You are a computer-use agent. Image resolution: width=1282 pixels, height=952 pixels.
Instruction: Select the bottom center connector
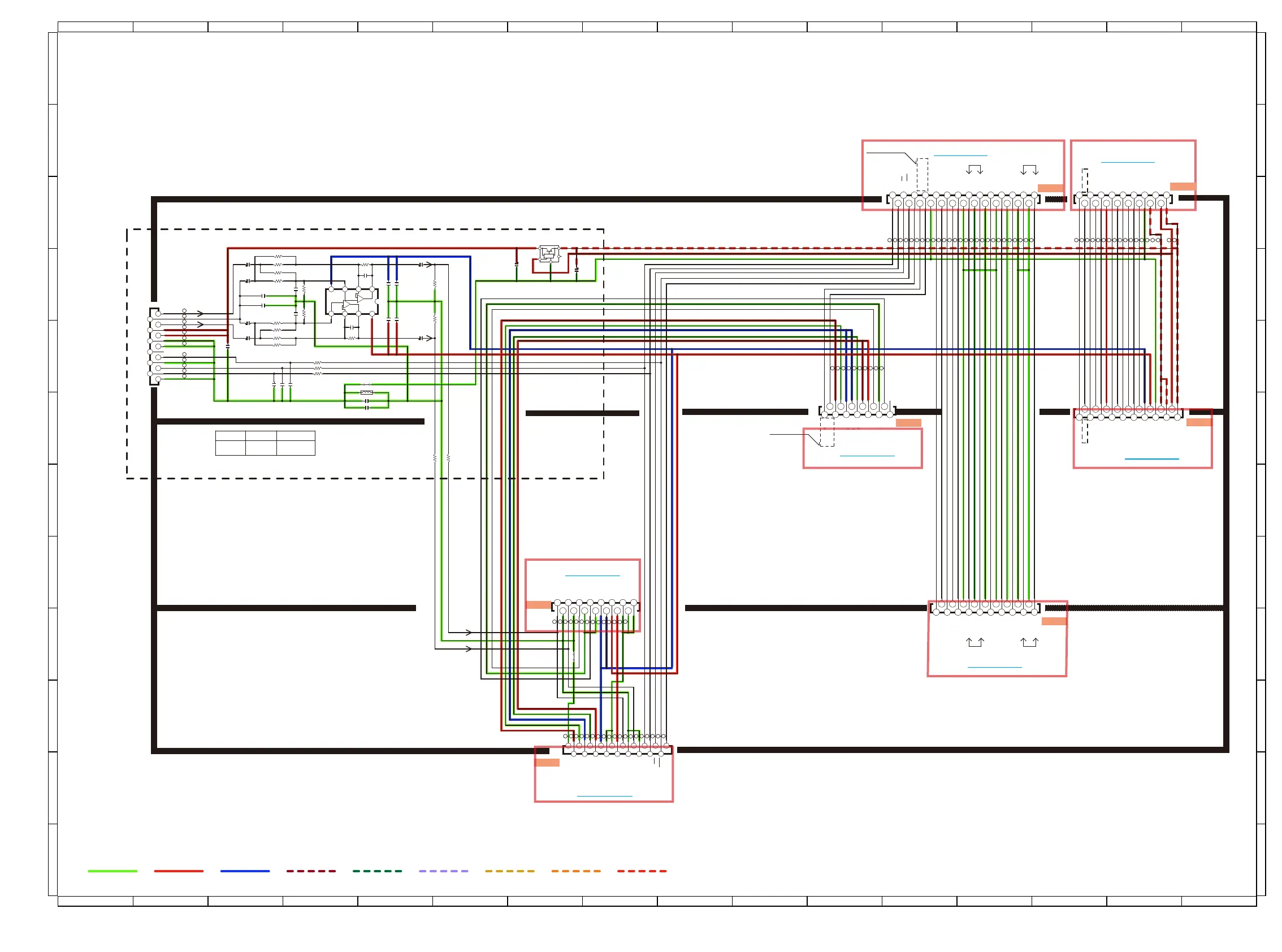(x=617, y=750)
